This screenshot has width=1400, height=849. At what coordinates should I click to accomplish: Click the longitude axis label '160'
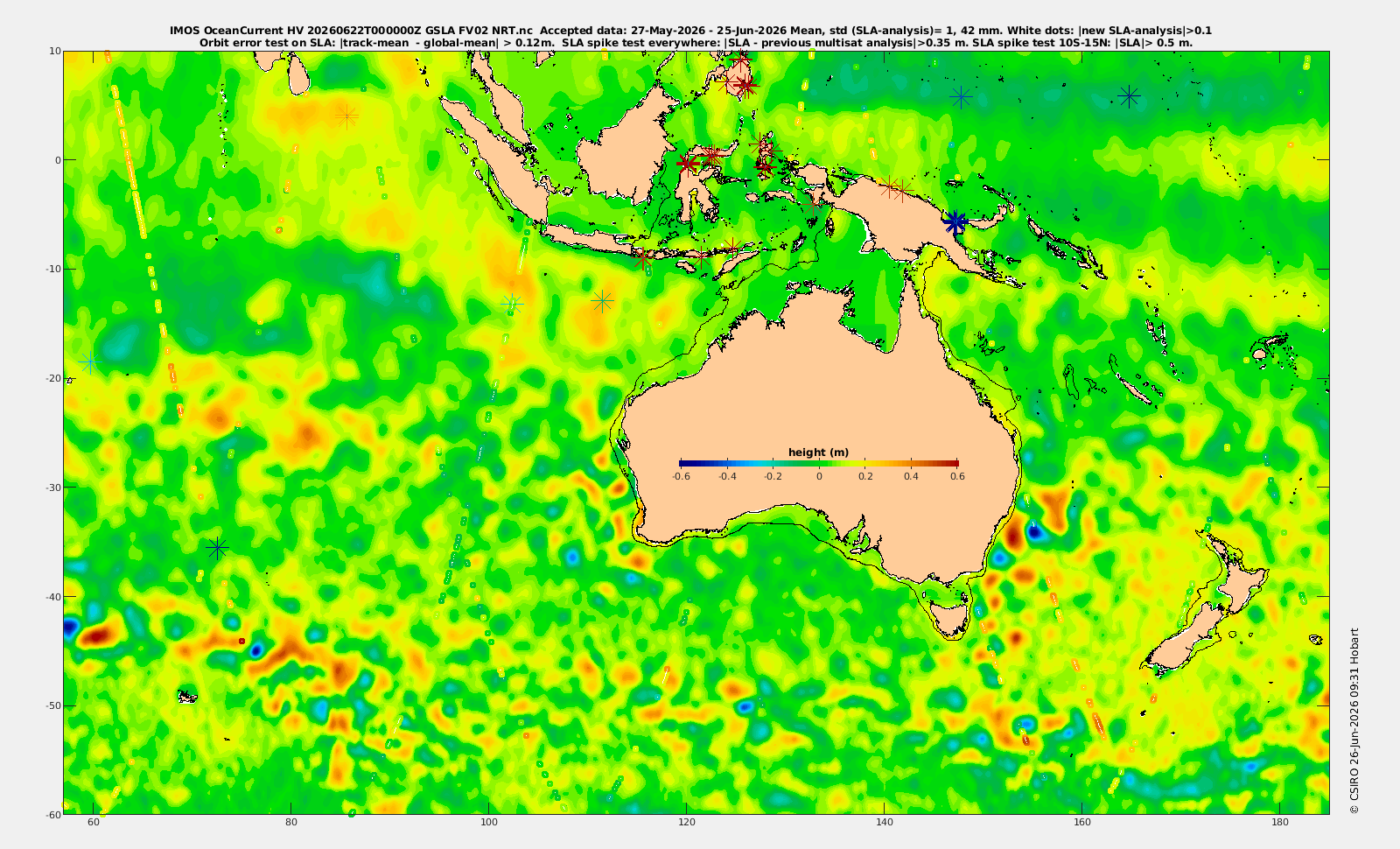[1082, 822]
